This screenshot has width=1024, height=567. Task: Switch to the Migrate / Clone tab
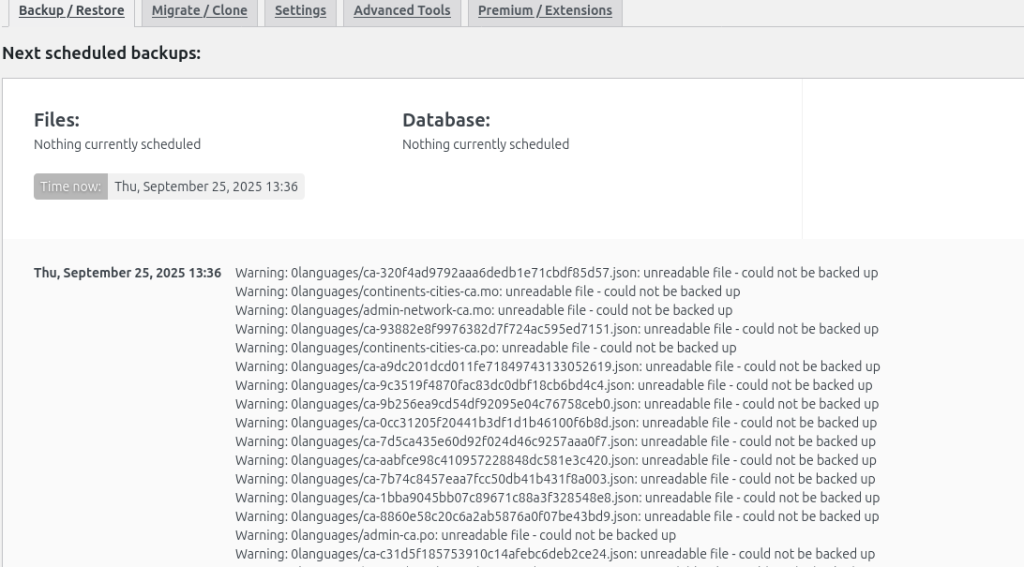click(x=199, y=11)
